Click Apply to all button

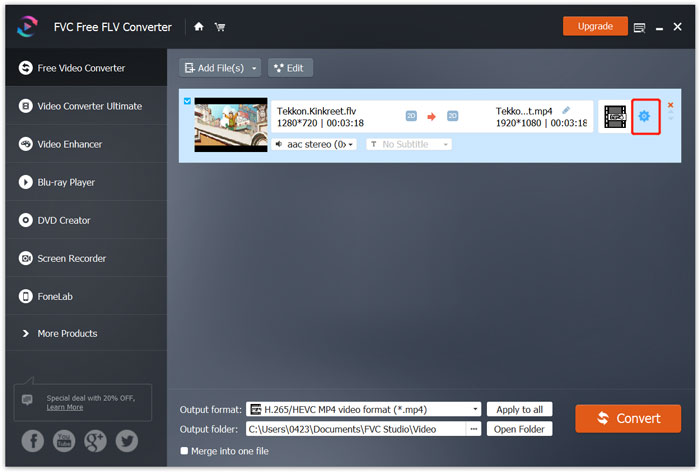[519, 409]
